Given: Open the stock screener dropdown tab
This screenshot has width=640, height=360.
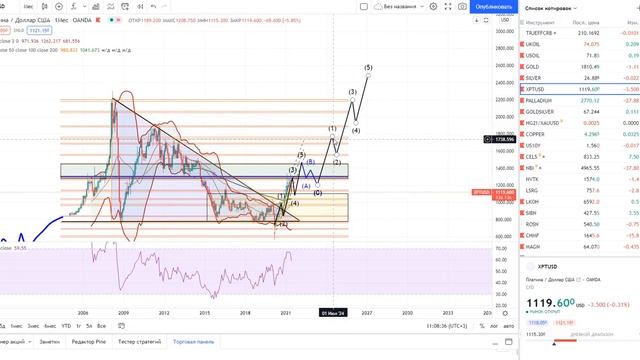Looking at the screenshot, I should tap(16, 342).
